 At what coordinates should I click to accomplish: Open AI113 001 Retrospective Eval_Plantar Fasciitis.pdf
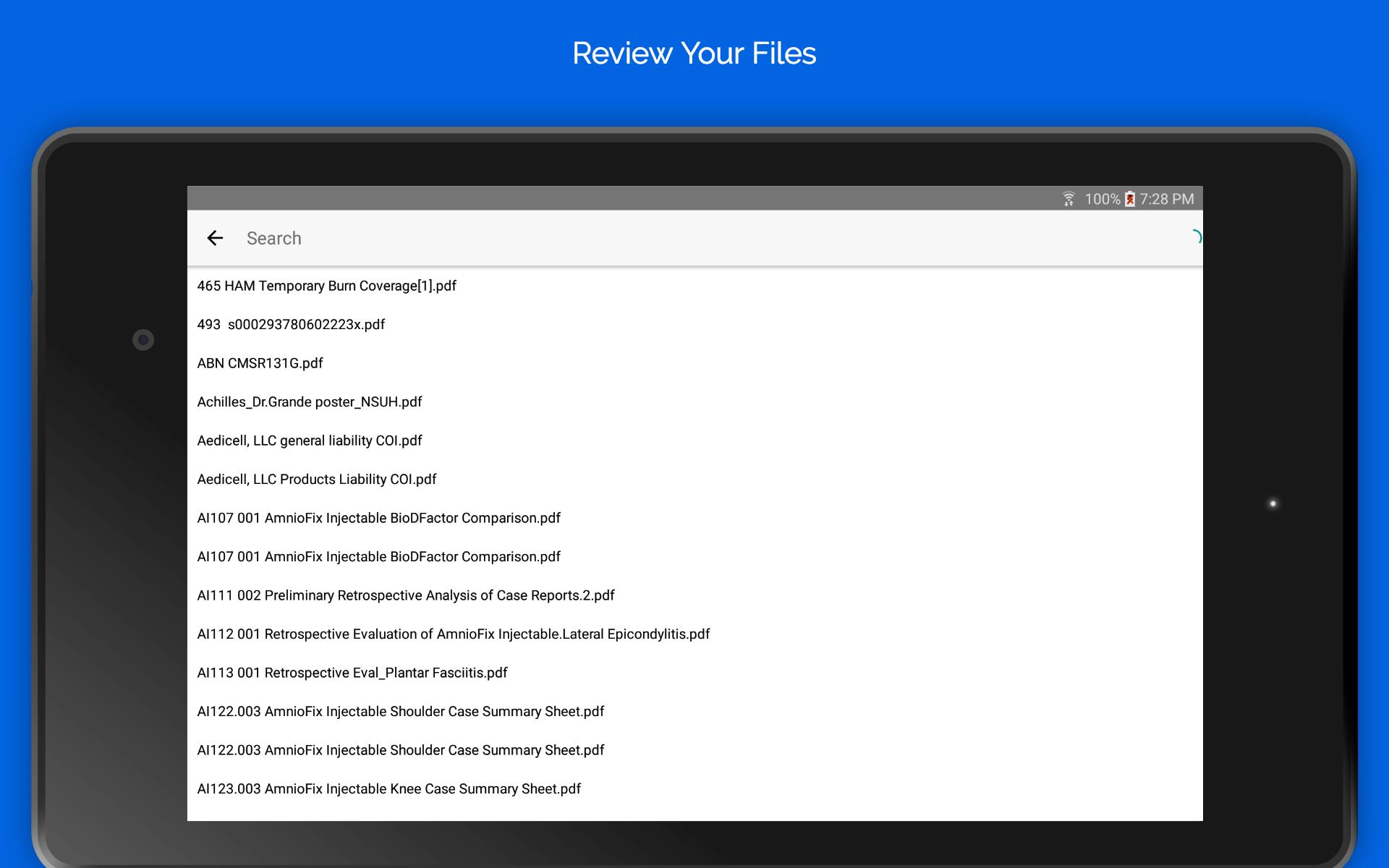tap(694, 673)
